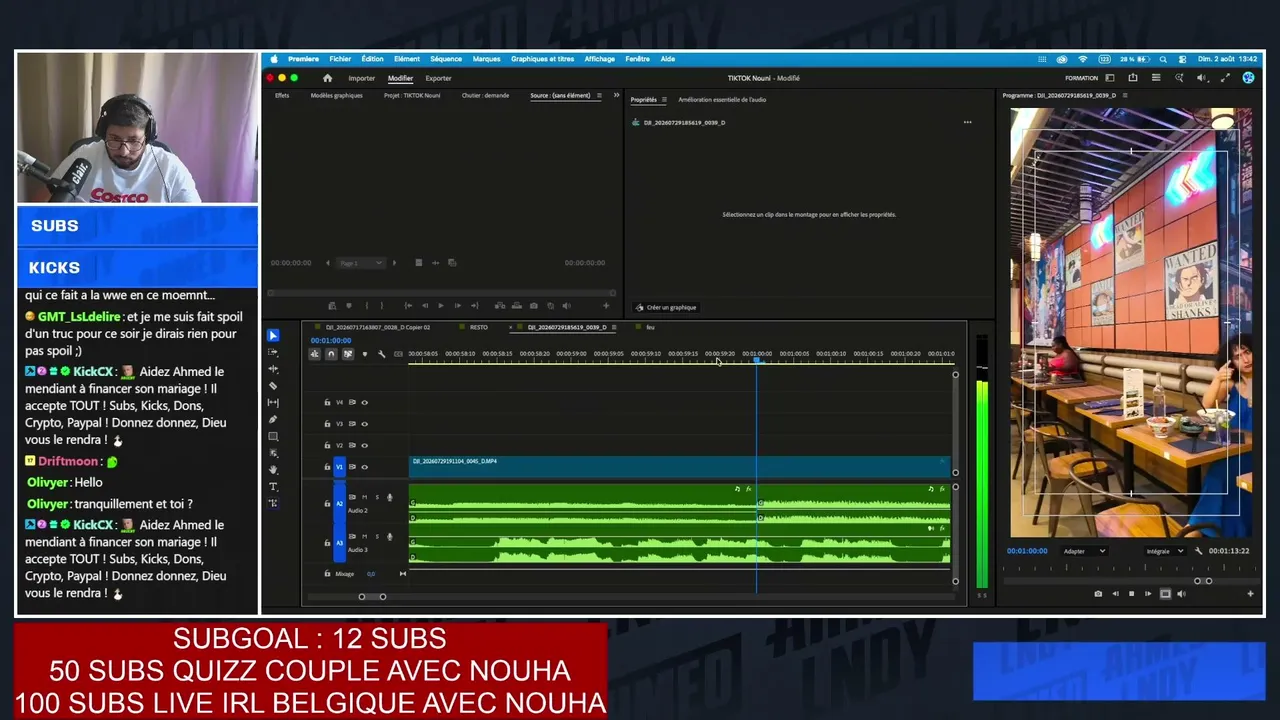This screenshot has height=720, width=1280.
Task: Select the Modifier mode
Action: tap(400, 78)
